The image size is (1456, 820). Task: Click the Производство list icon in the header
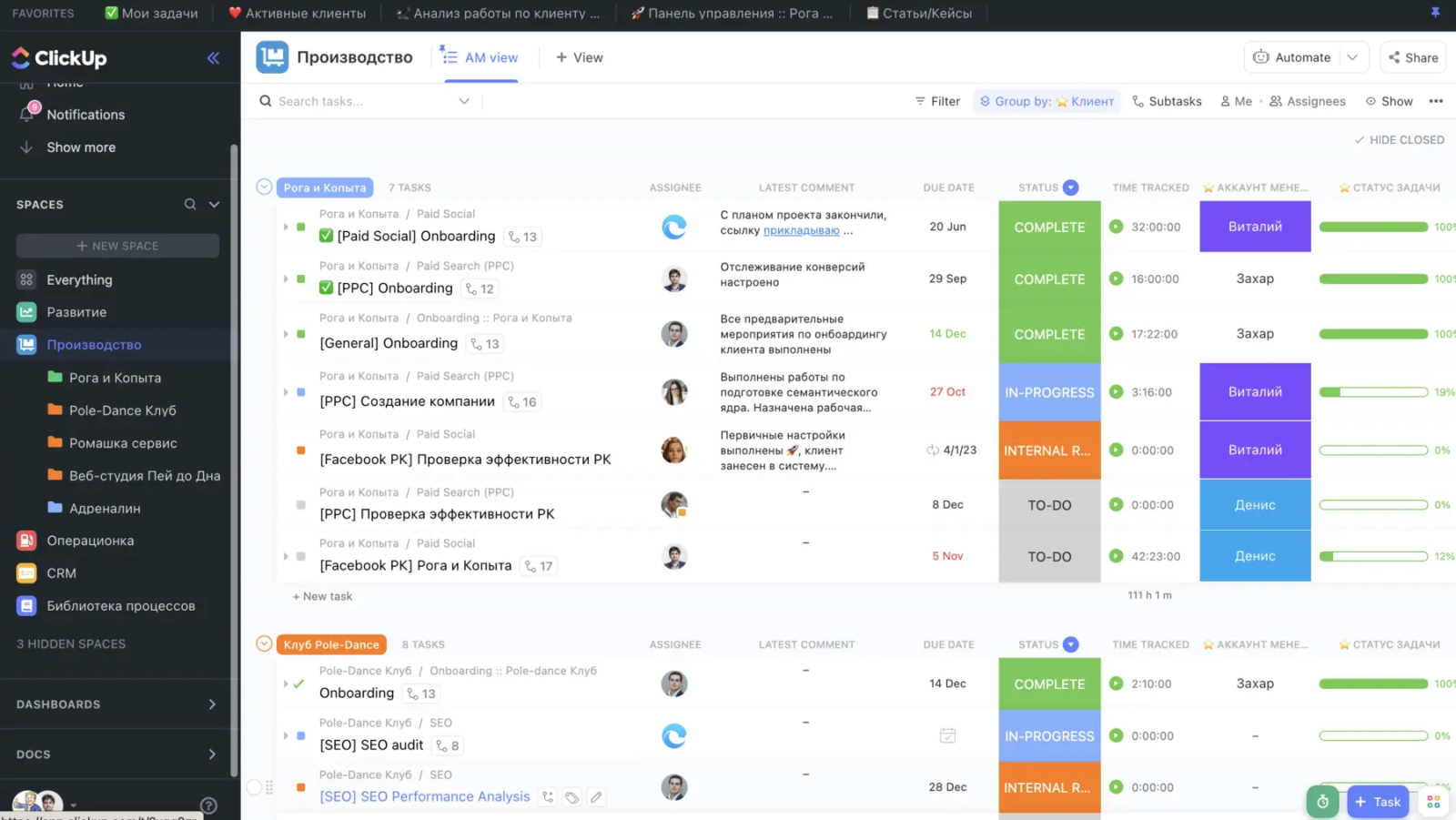pos(272,57)
